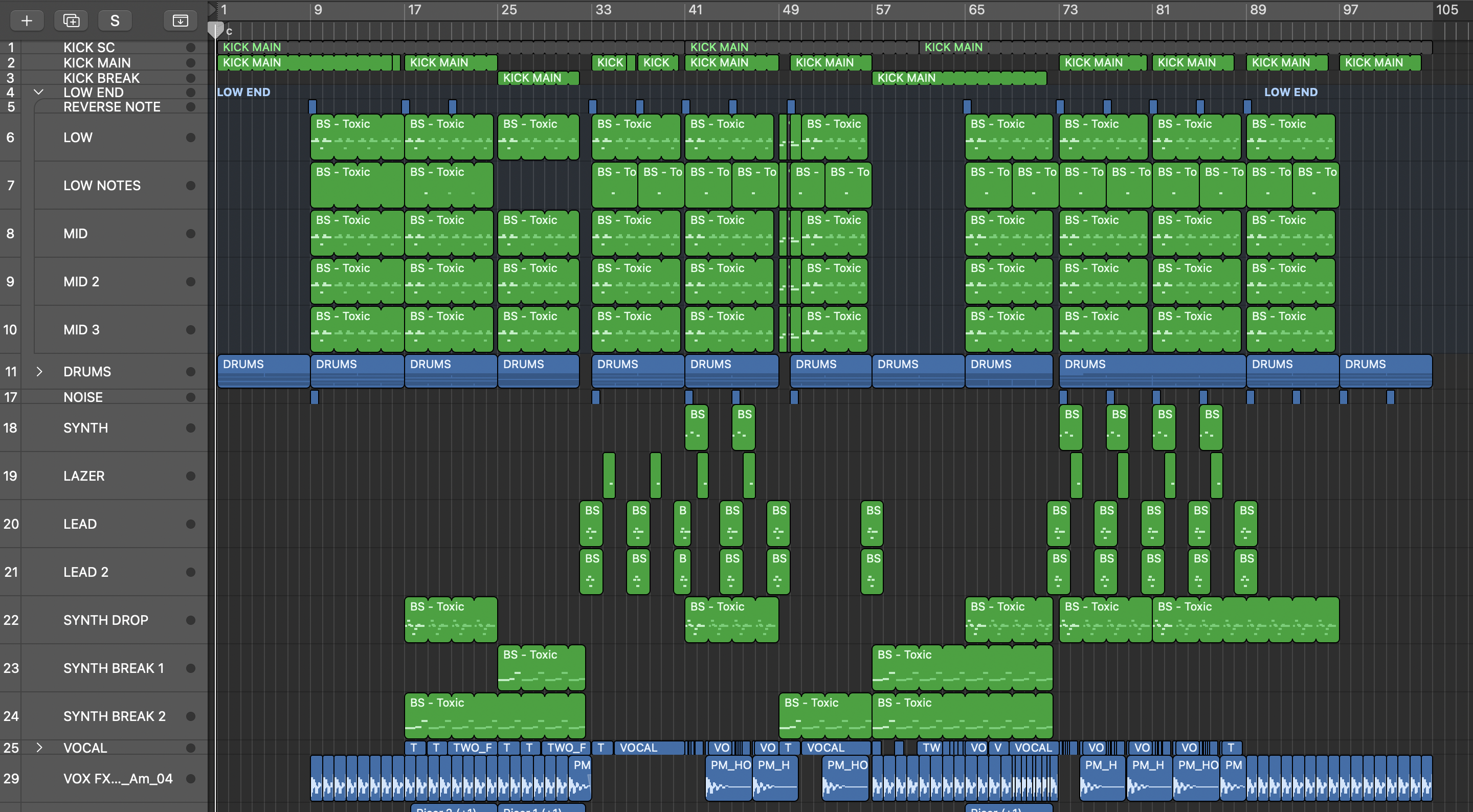Click the import track header icon
1473x812 pixels.
180,20
